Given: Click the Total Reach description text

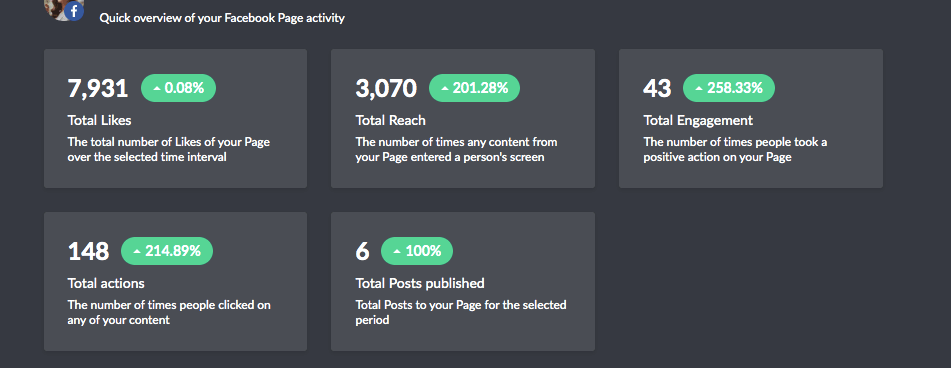Looking at the screenshot, I should pyautogui.click(x=456, y=150).
